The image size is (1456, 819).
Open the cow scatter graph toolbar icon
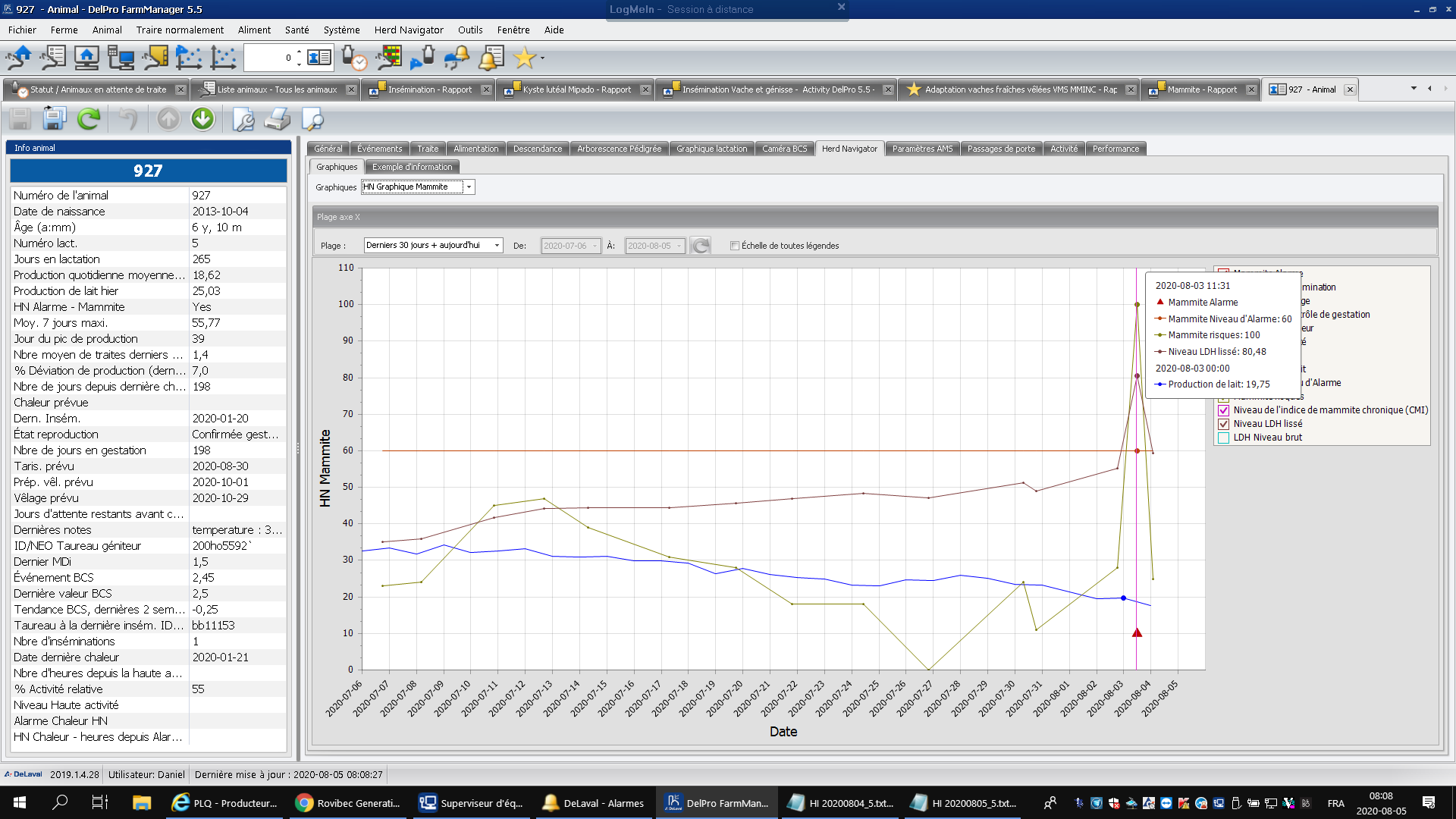coord(189,58)
